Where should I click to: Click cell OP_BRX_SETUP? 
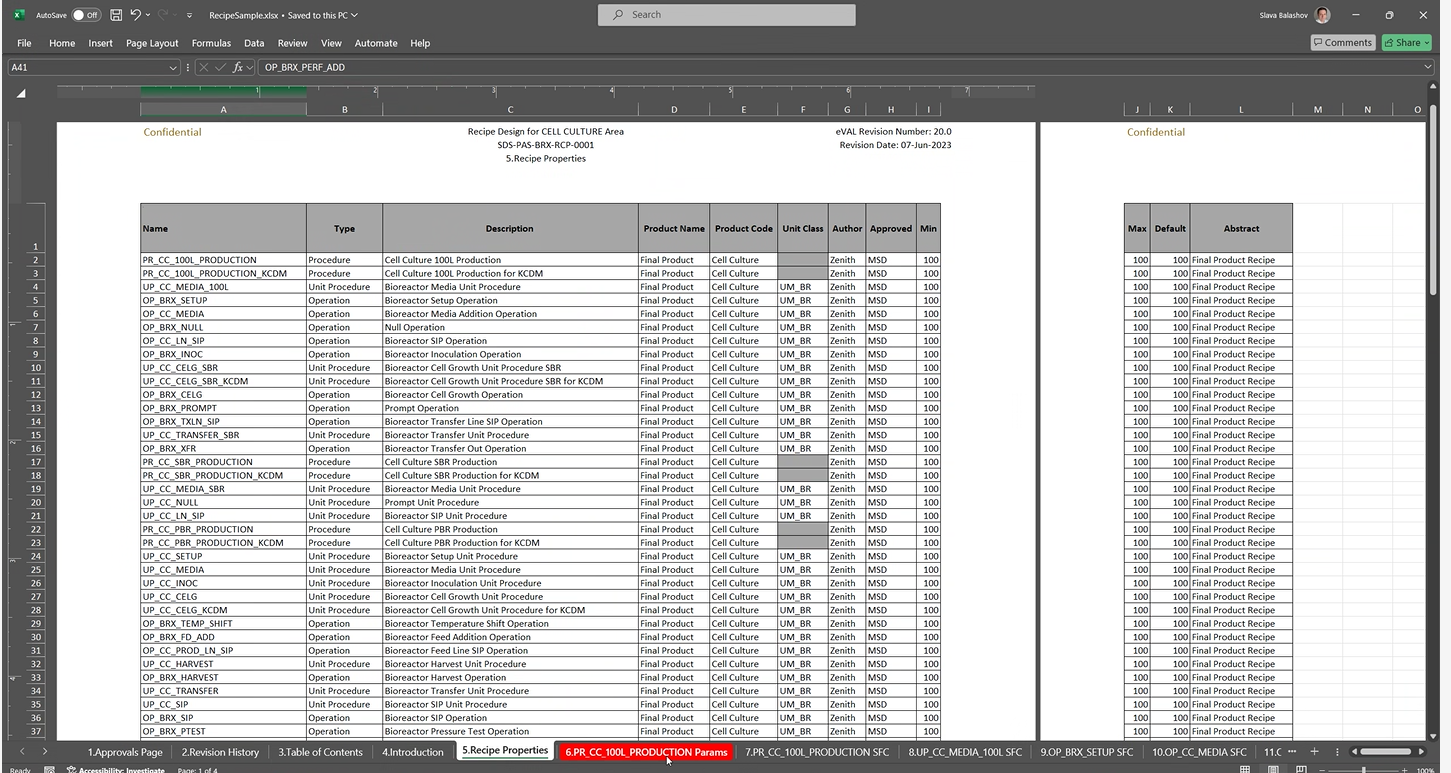point(223,300)
